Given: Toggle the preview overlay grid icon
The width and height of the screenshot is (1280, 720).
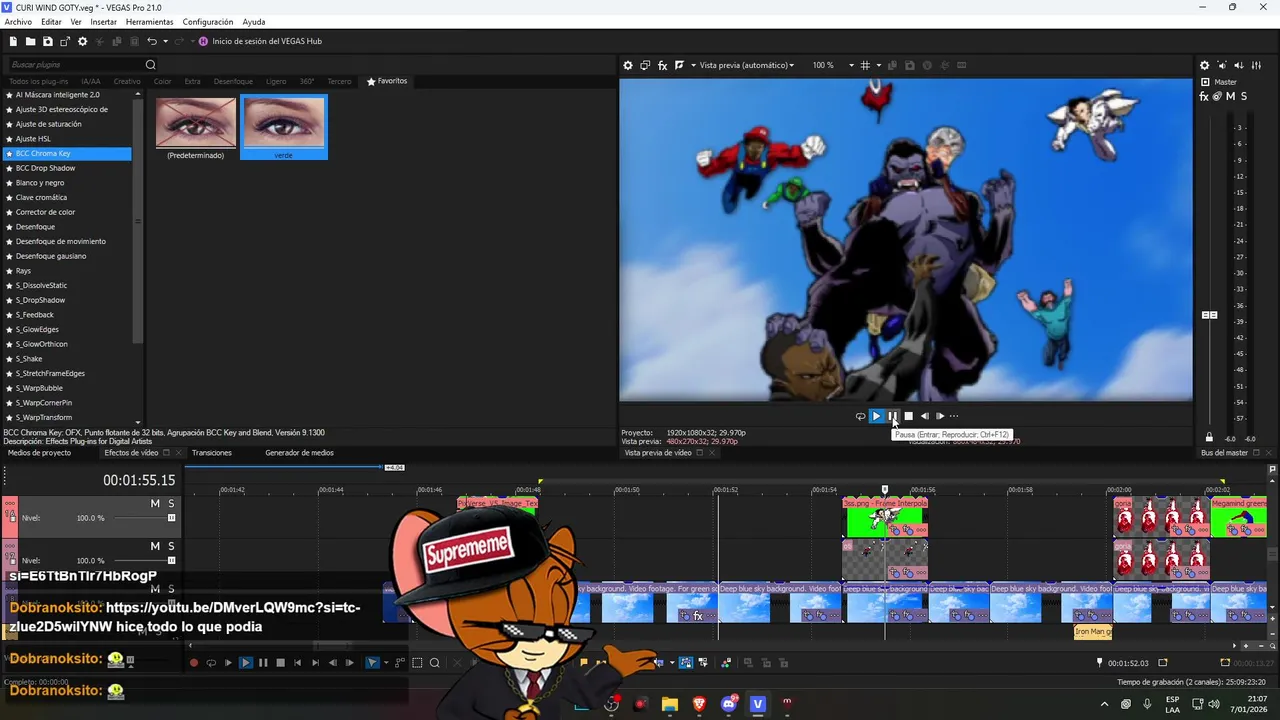Looking at the screenshot, I should (865, 65).
